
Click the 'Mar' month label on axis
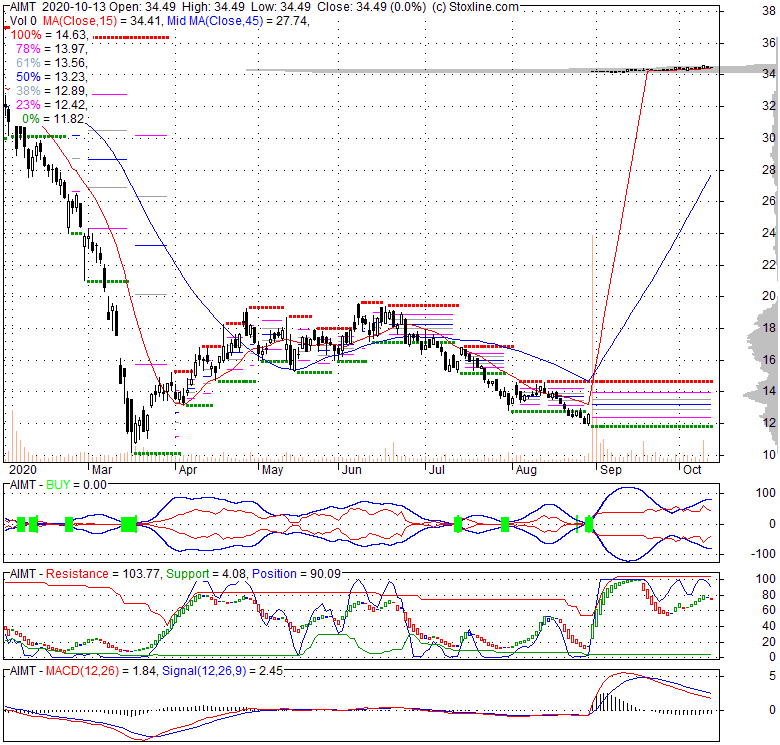[102, 469]
